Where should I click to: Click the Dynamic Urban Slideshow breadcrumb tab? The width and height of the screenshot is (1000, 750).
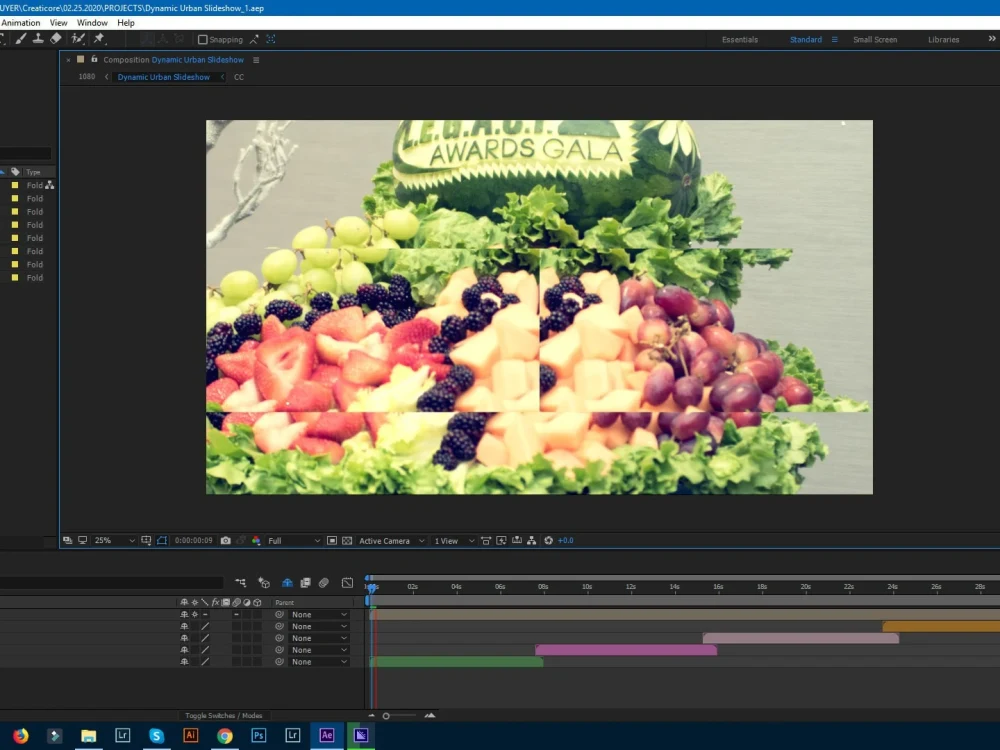pos(163,77)
